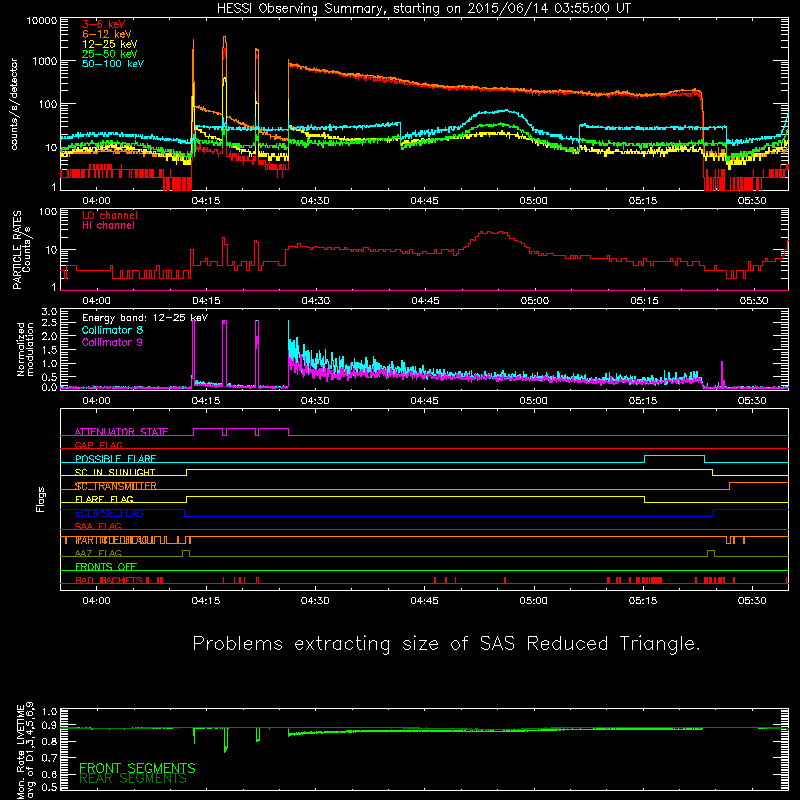Select the FRONT SEGMENTS legend label
The height and width of the screenshot is (800, 800).
pos(137,768)
